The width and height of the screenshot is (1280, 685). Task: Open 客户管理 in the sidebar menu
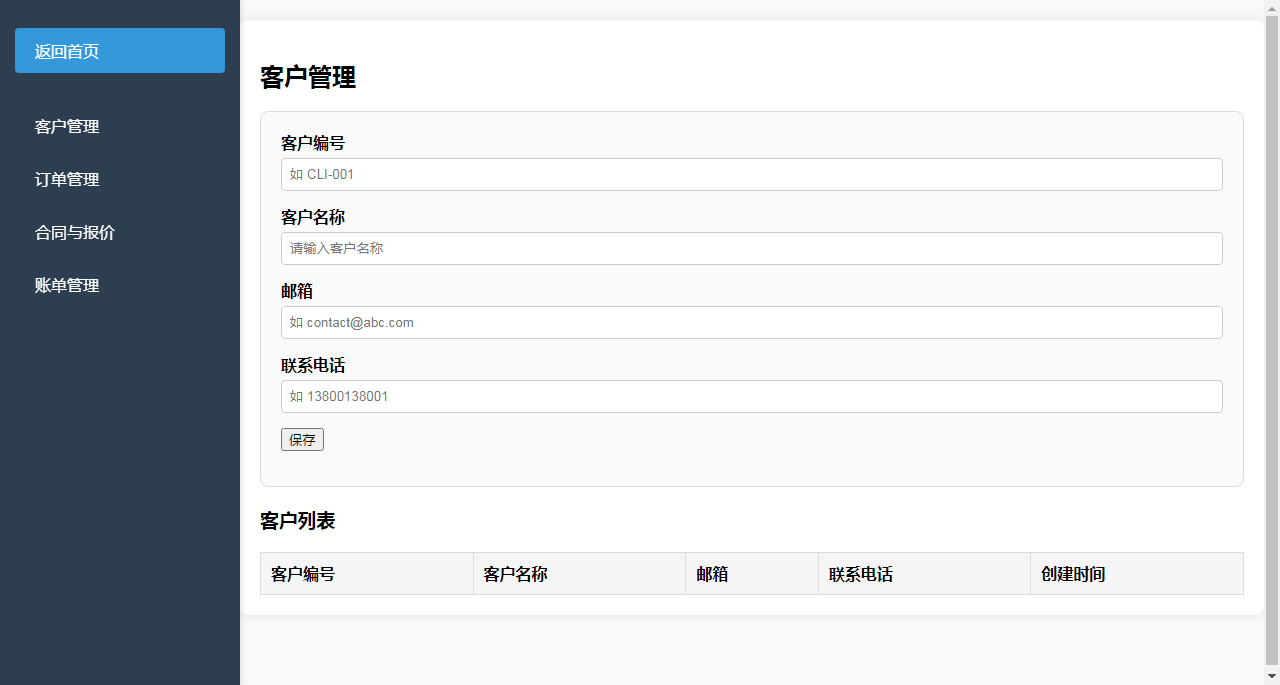tap(120, 127)
